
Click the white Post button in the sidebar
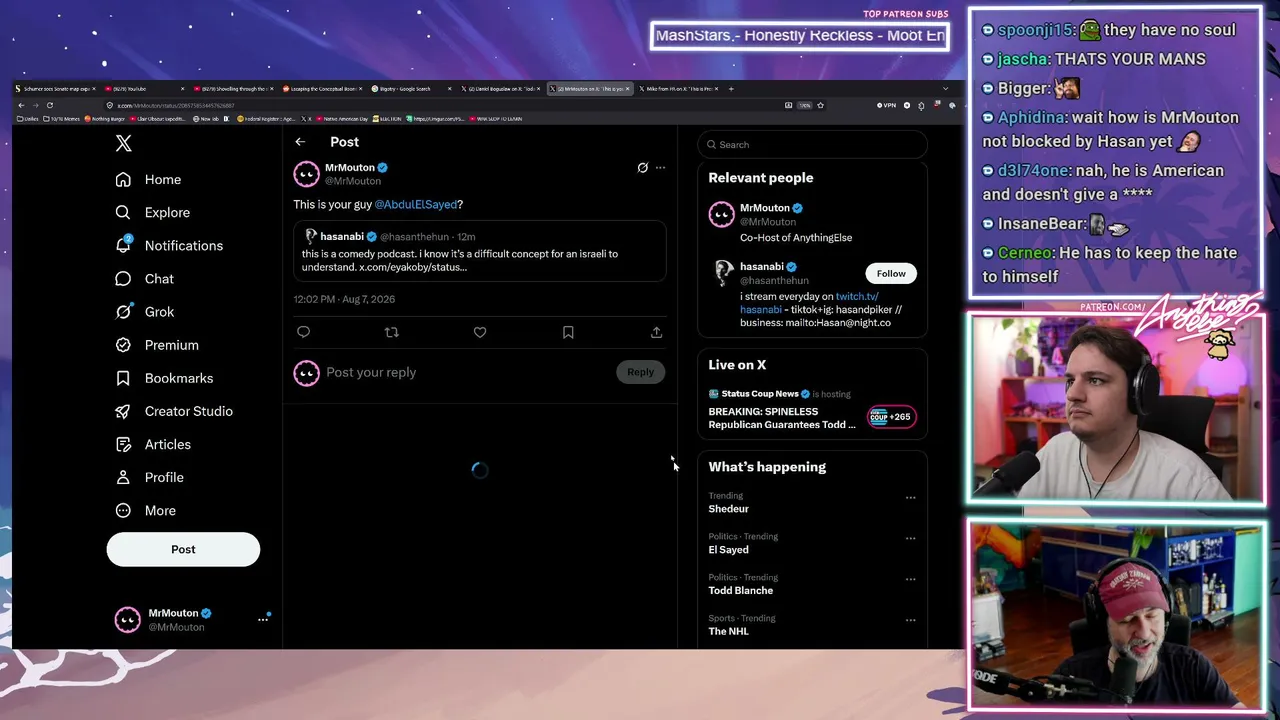[183, 549]
